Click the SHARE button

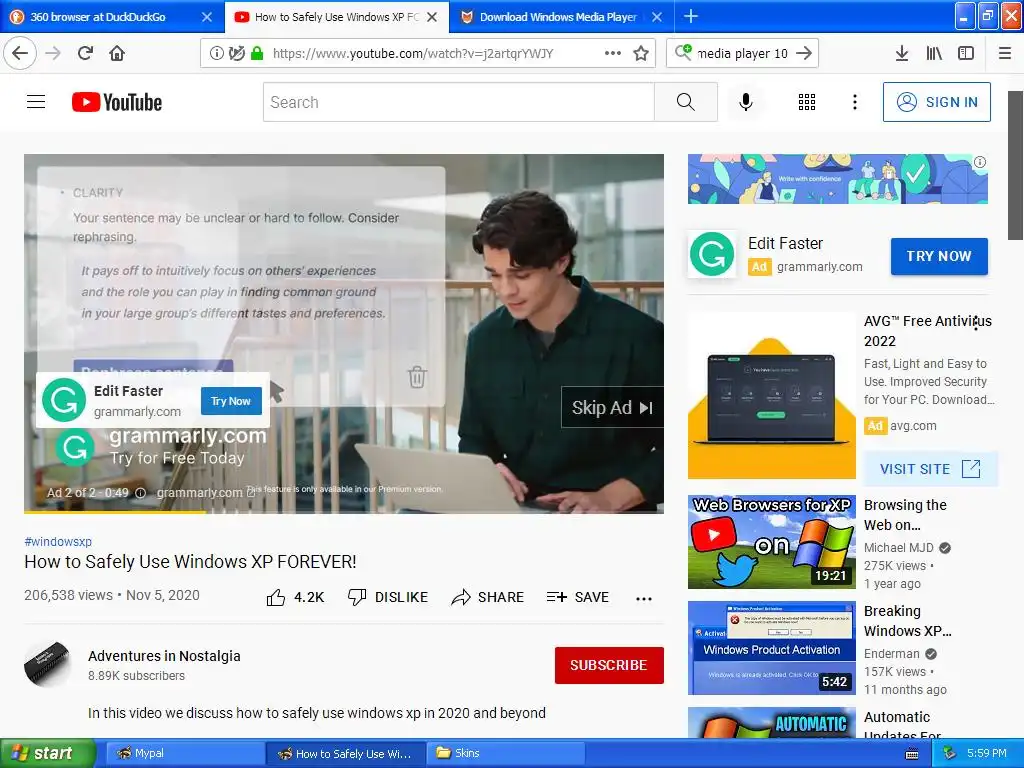pos(488,597)
